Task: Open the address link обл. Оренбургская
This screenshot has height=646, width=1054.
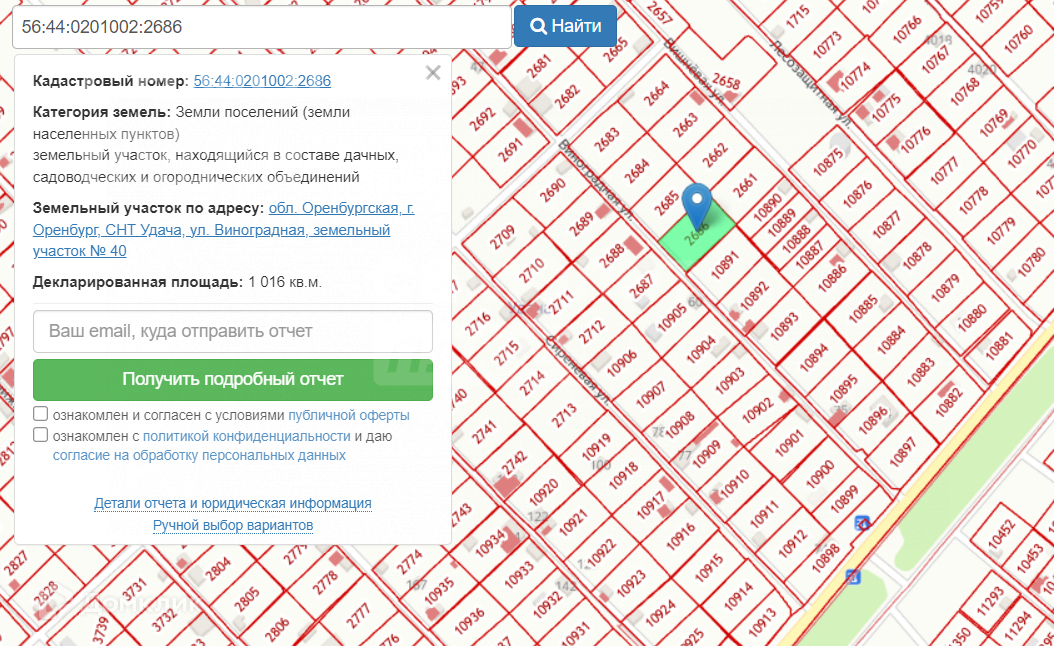Action: click(223, 229)
